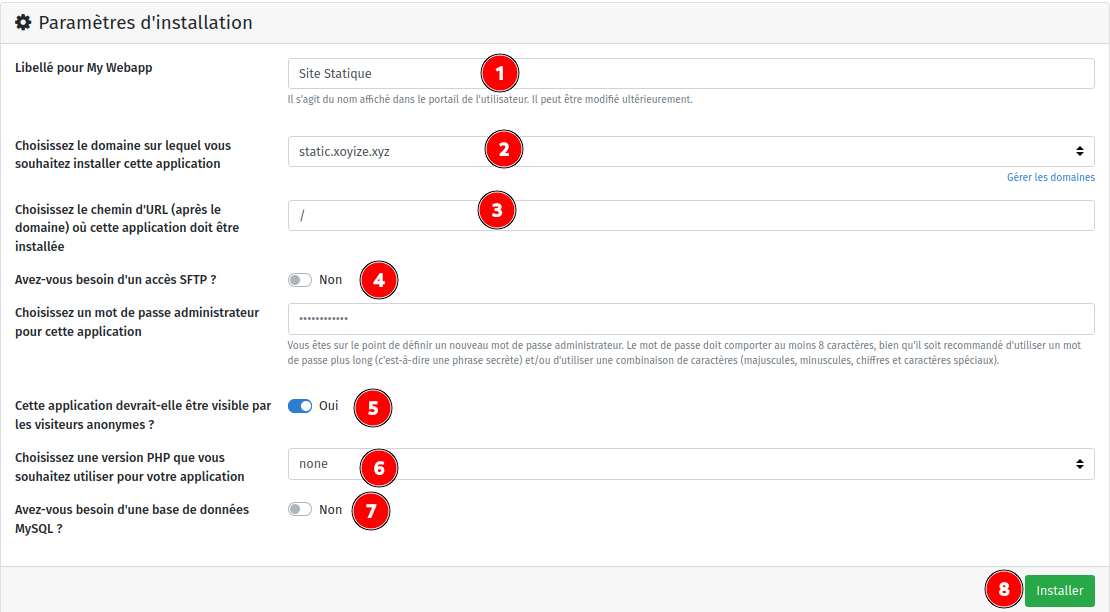Click the red number 1 badge

pos(499,73)
